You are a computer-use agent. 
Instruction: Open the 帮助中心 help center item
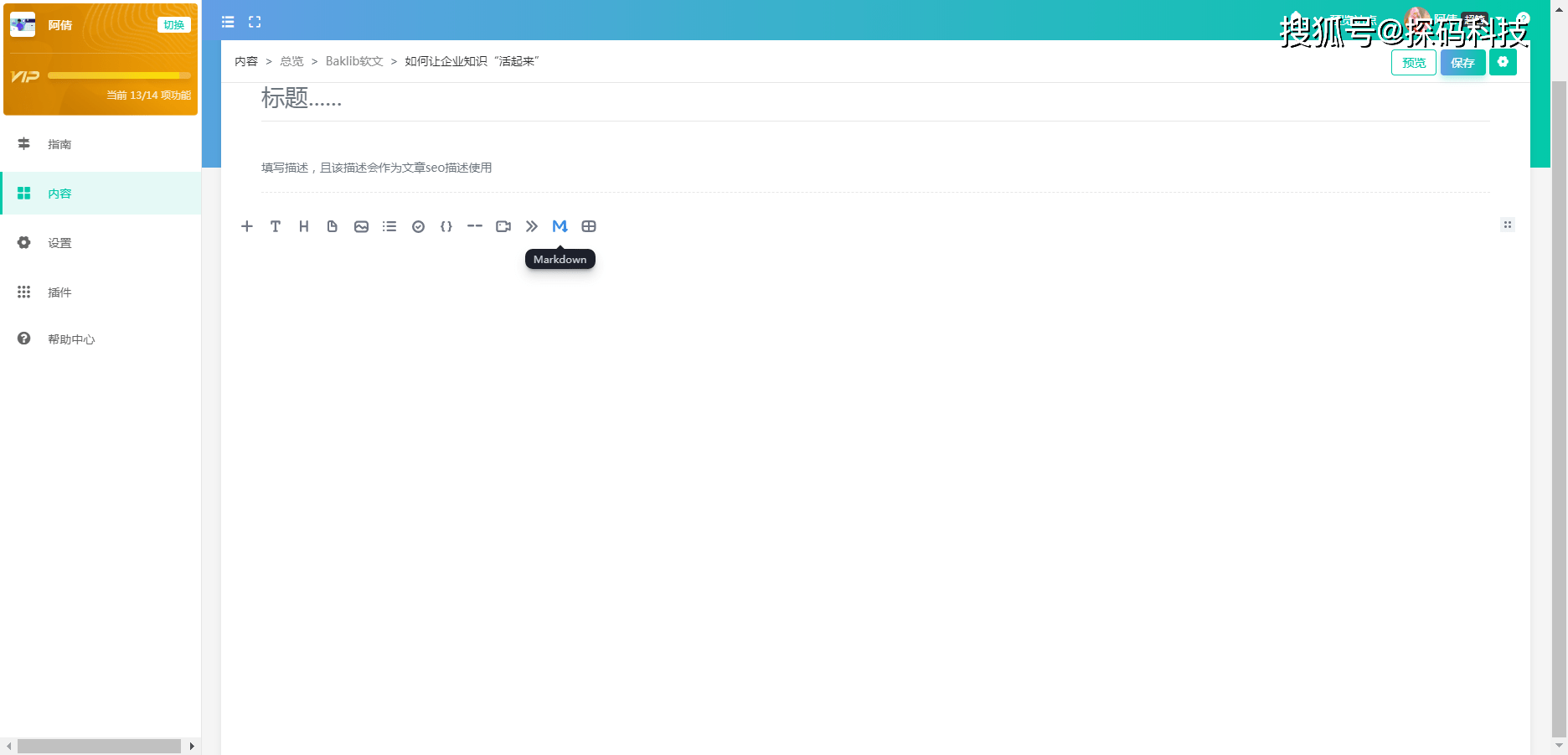101,339
